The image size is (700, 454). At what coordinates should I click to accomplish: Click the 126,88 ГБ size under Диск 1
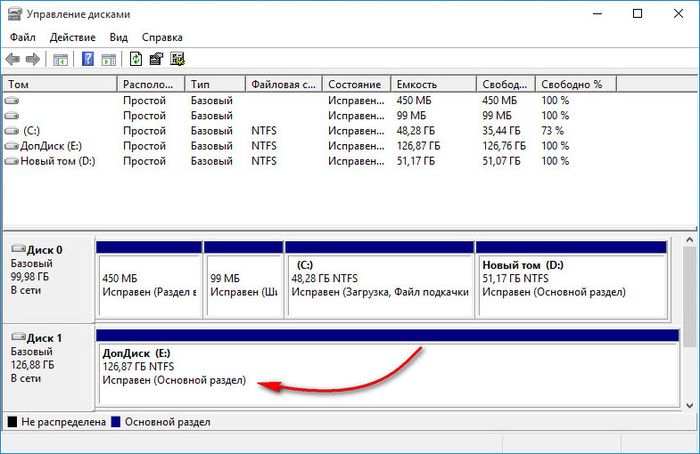[x=32, y=365]
